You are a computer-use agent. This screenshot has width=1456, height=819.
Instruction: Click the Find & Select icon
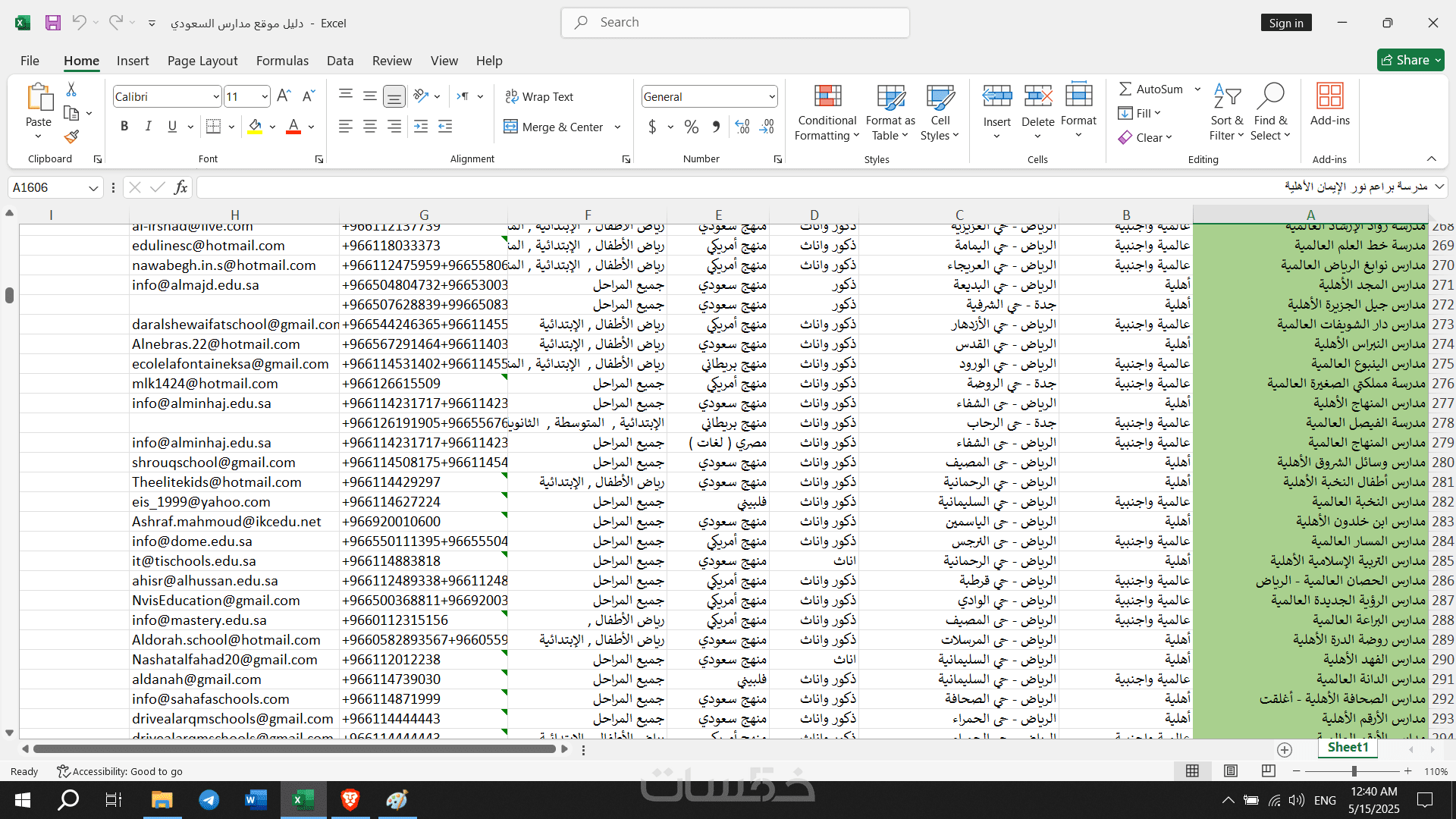[1270, 112]
